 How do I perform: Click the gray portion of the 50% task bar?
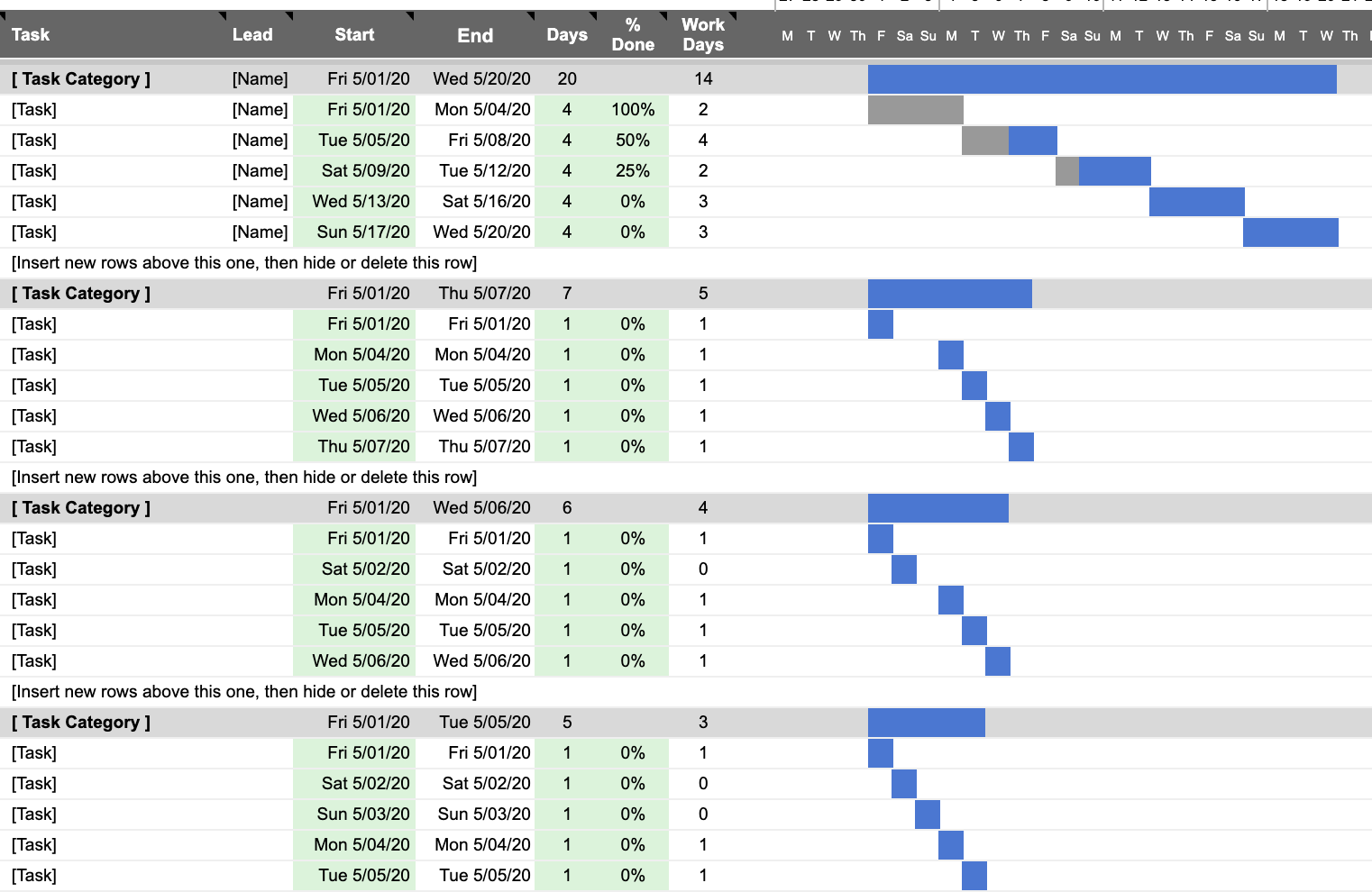click(x=984, y=141)
